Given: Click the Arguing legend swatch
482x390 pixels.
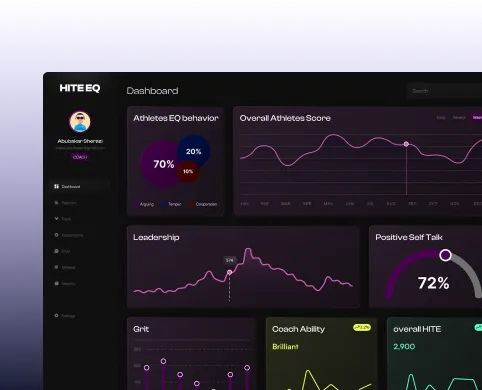Looking at the screenshot, I should (136, 204).
